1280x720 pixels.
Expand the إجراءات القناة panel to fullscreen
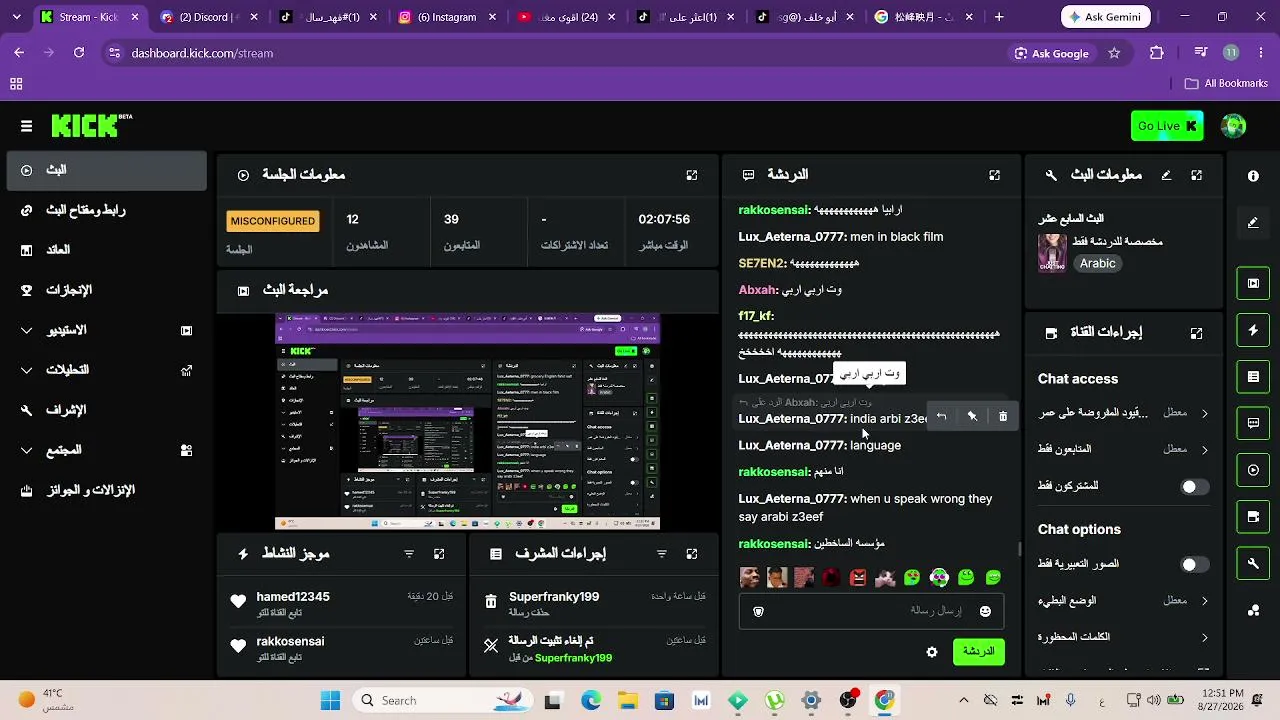[1196, 333]
